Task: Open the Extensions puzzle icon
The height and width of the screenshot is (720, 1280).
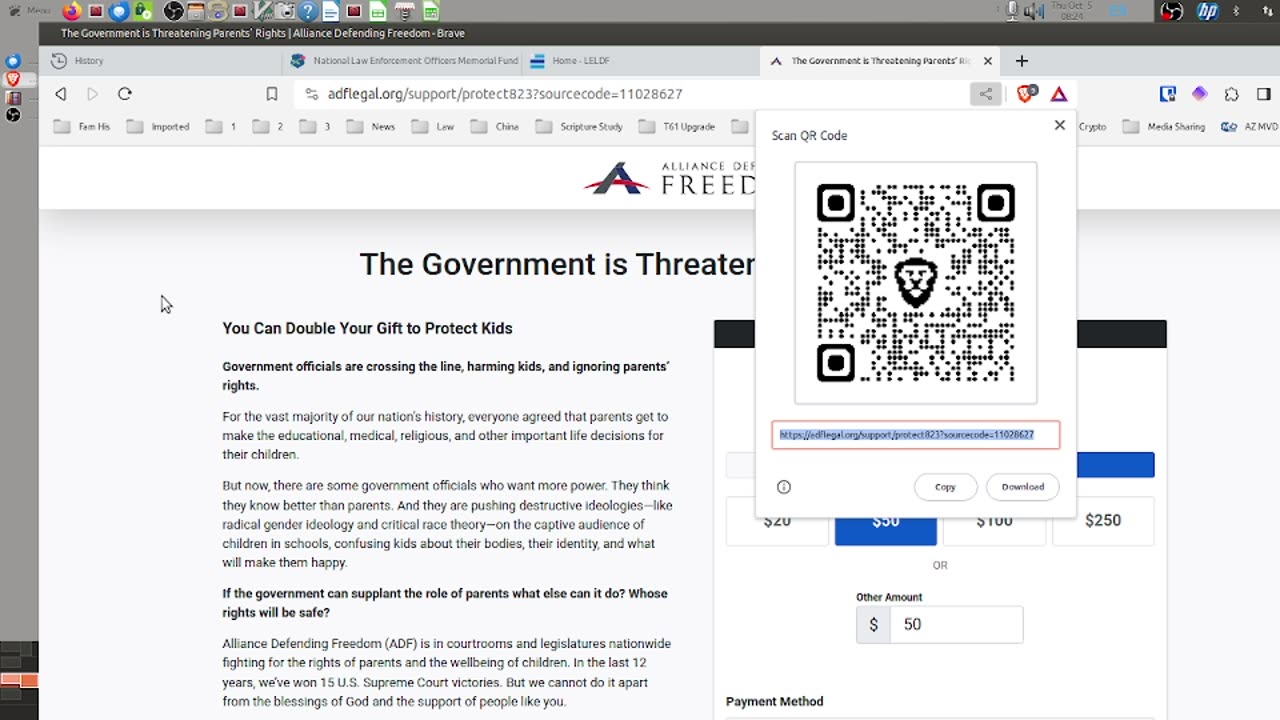Action: (x=1232, y=94)
